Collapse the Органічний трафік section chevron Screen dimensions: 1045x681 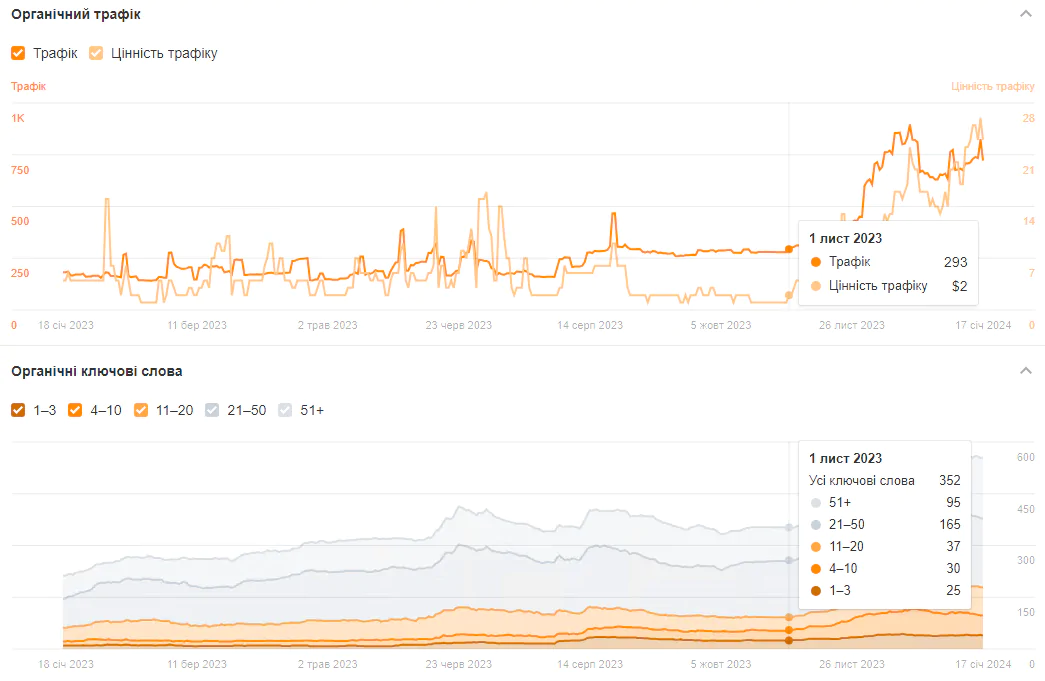(1025, 14)
